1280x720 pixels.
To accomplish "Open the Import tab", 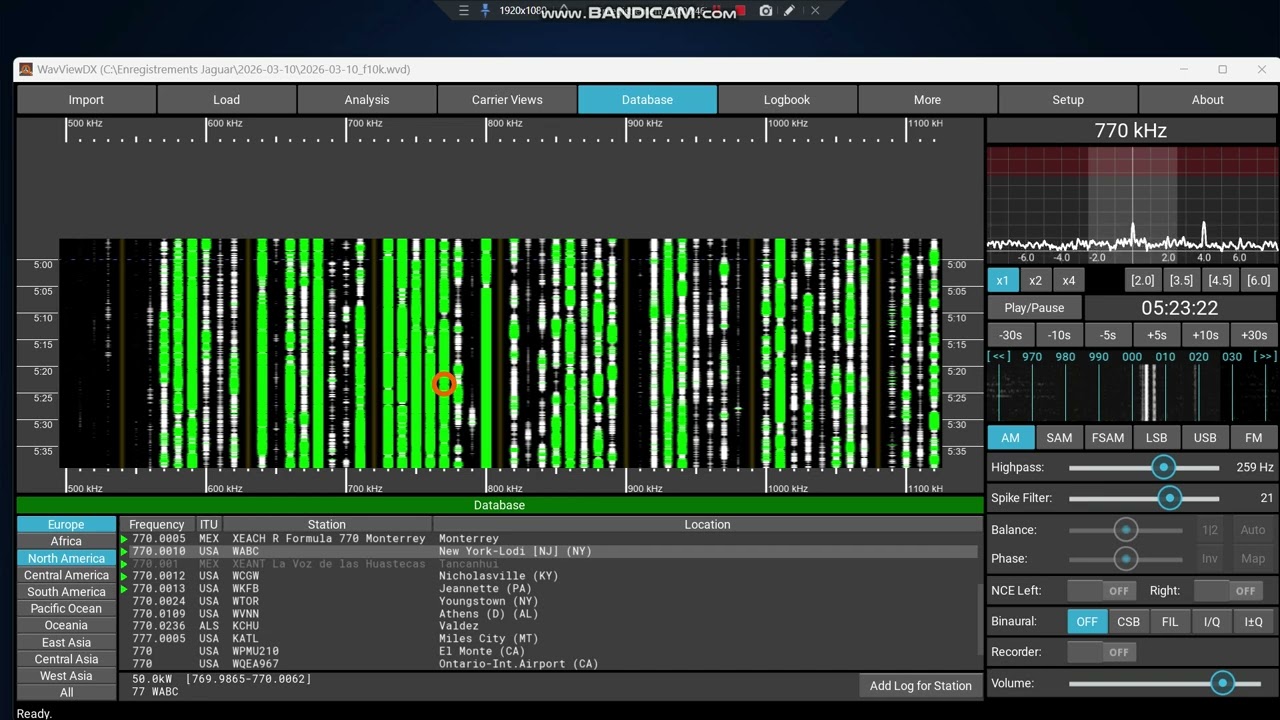I will coord(86,100).
